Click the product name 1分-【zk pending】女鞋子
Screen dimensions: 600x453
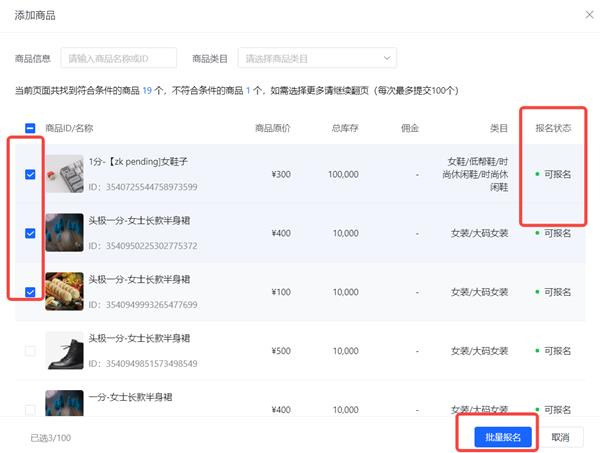point(138,161)
